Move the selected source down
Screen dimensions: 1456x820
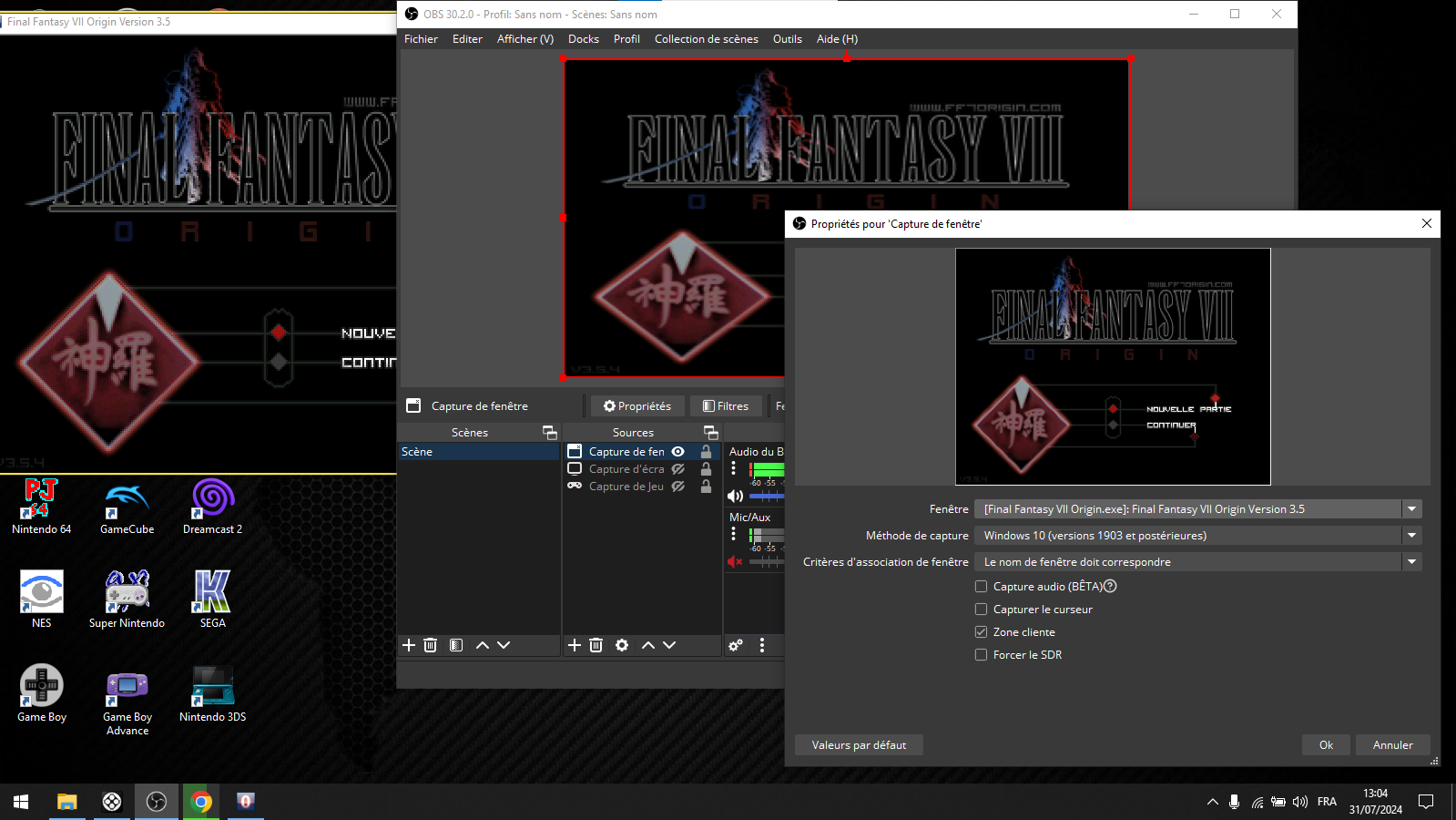(x=669, y=645)
